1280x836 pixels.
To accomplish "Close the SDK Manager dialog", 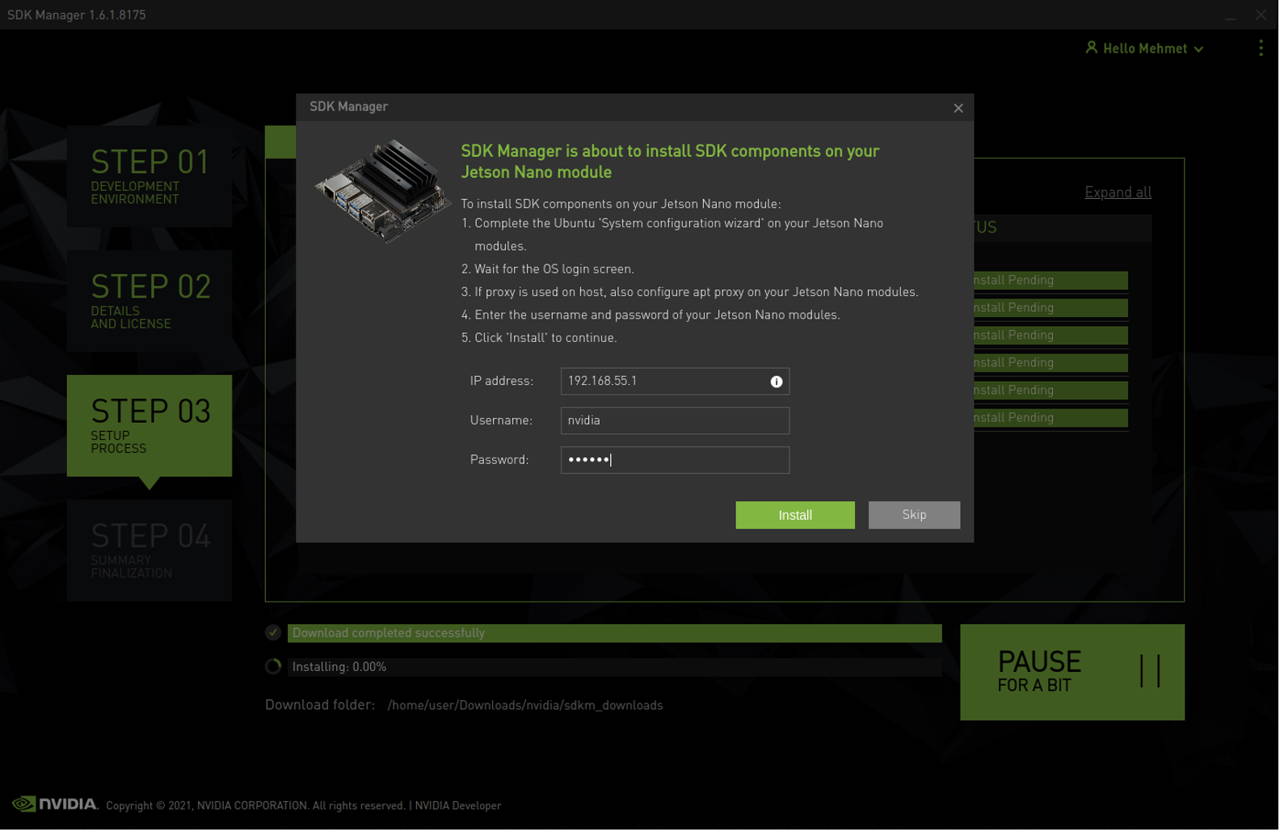I will [958, 108].
